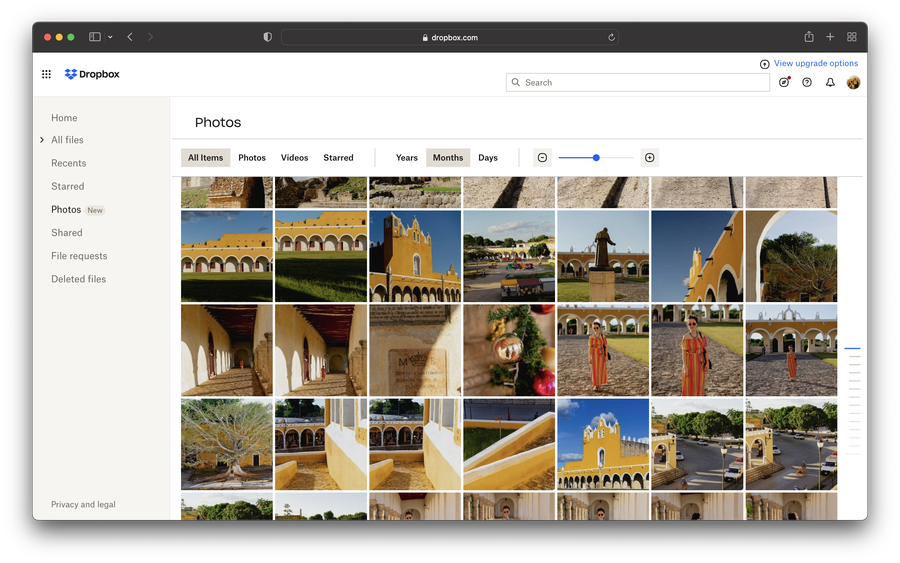Go to Home in sidebar
The height and width of the screenshot is (563, 900).
[64, 118]
